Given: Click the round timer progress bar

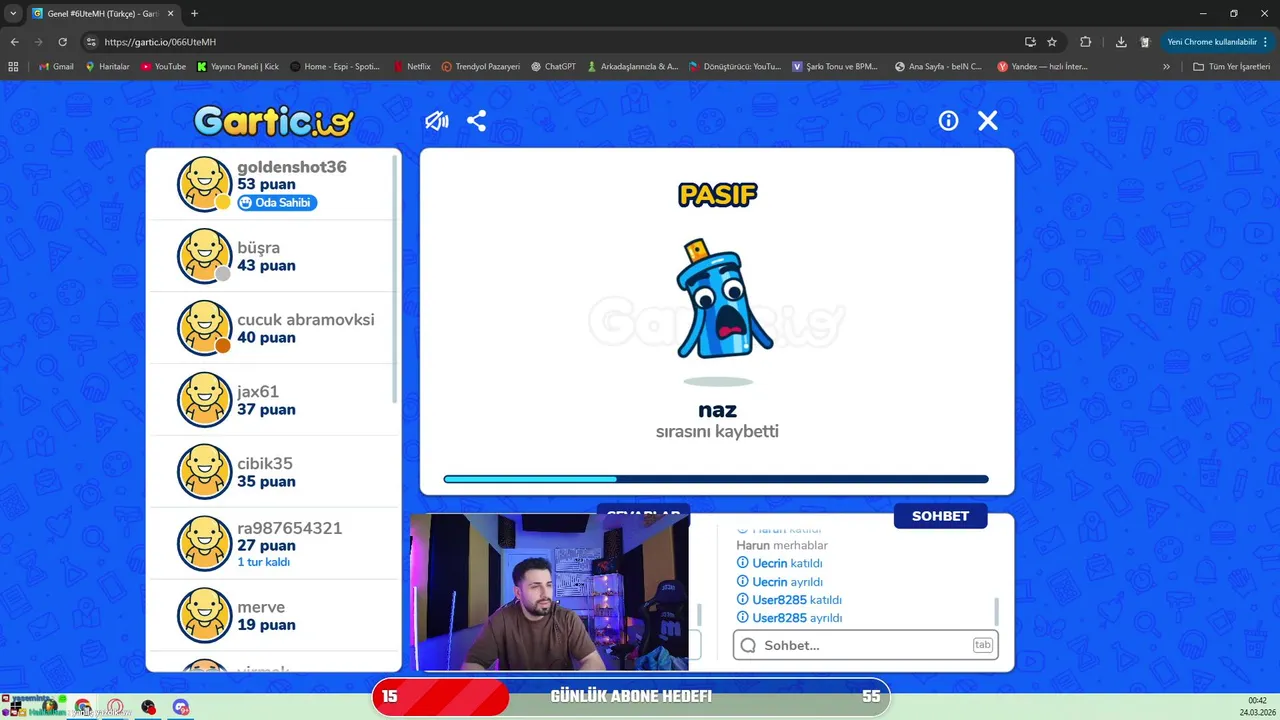Looking at the screenshot, I should tap(716, 479).
